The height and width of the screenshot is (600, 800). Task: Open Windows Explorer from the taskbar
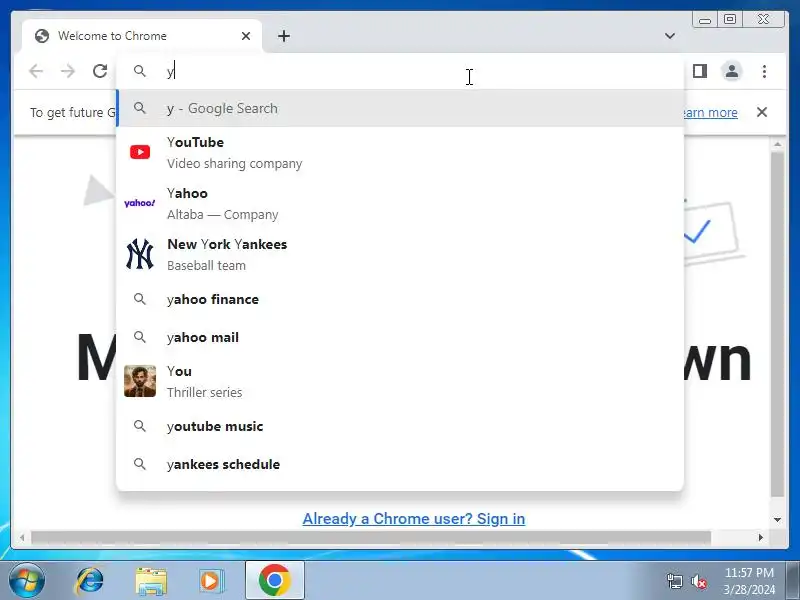[x=151, y=581]
